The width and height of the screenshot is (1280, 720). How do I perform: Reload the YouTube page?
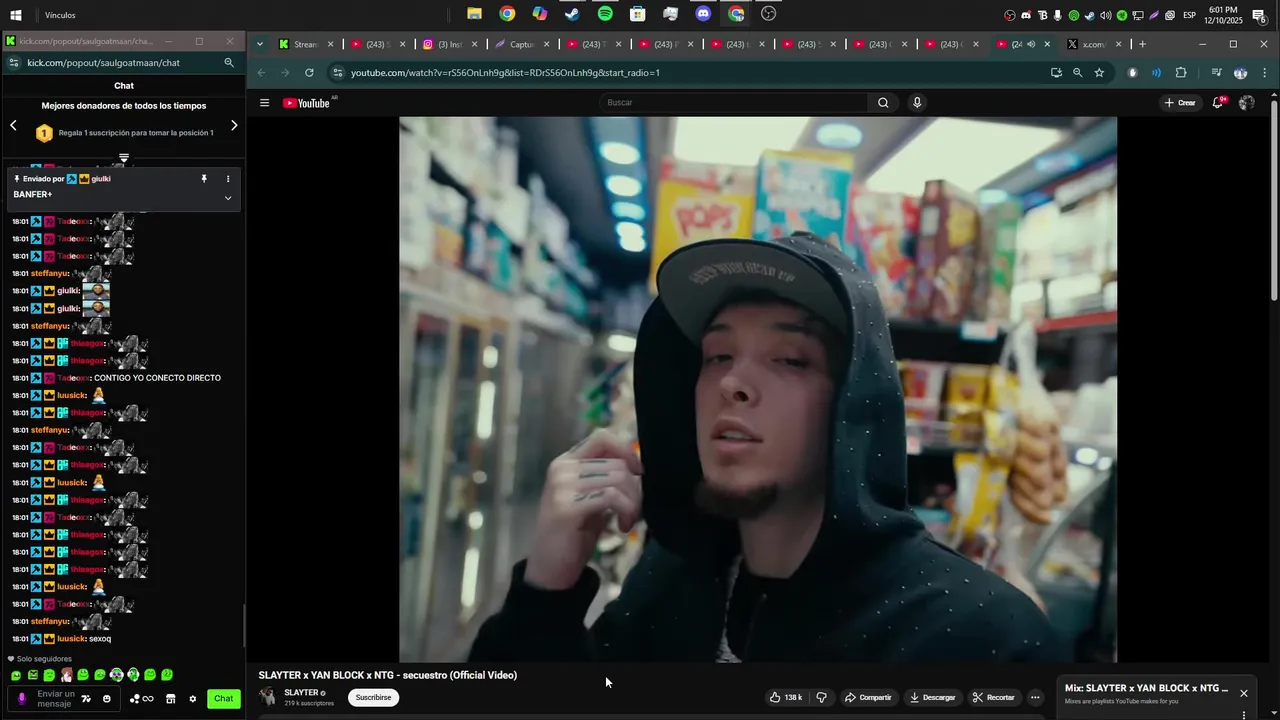pyautogui.click(x=309, y=72)
